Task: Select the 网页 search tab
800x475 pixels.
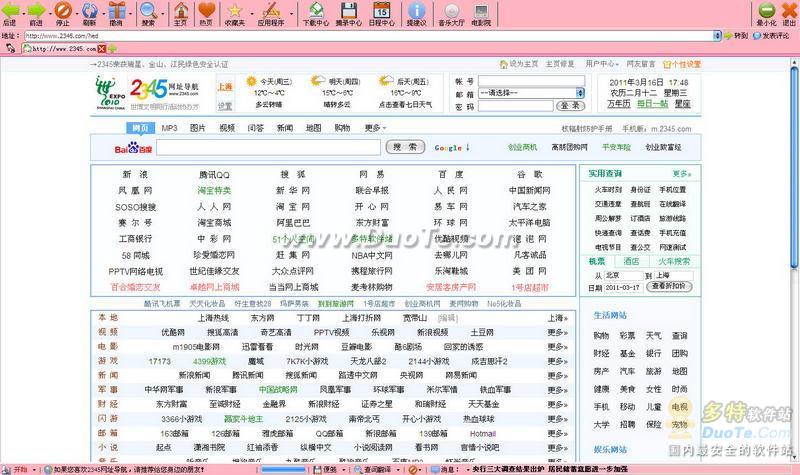Action: point(140,128)
